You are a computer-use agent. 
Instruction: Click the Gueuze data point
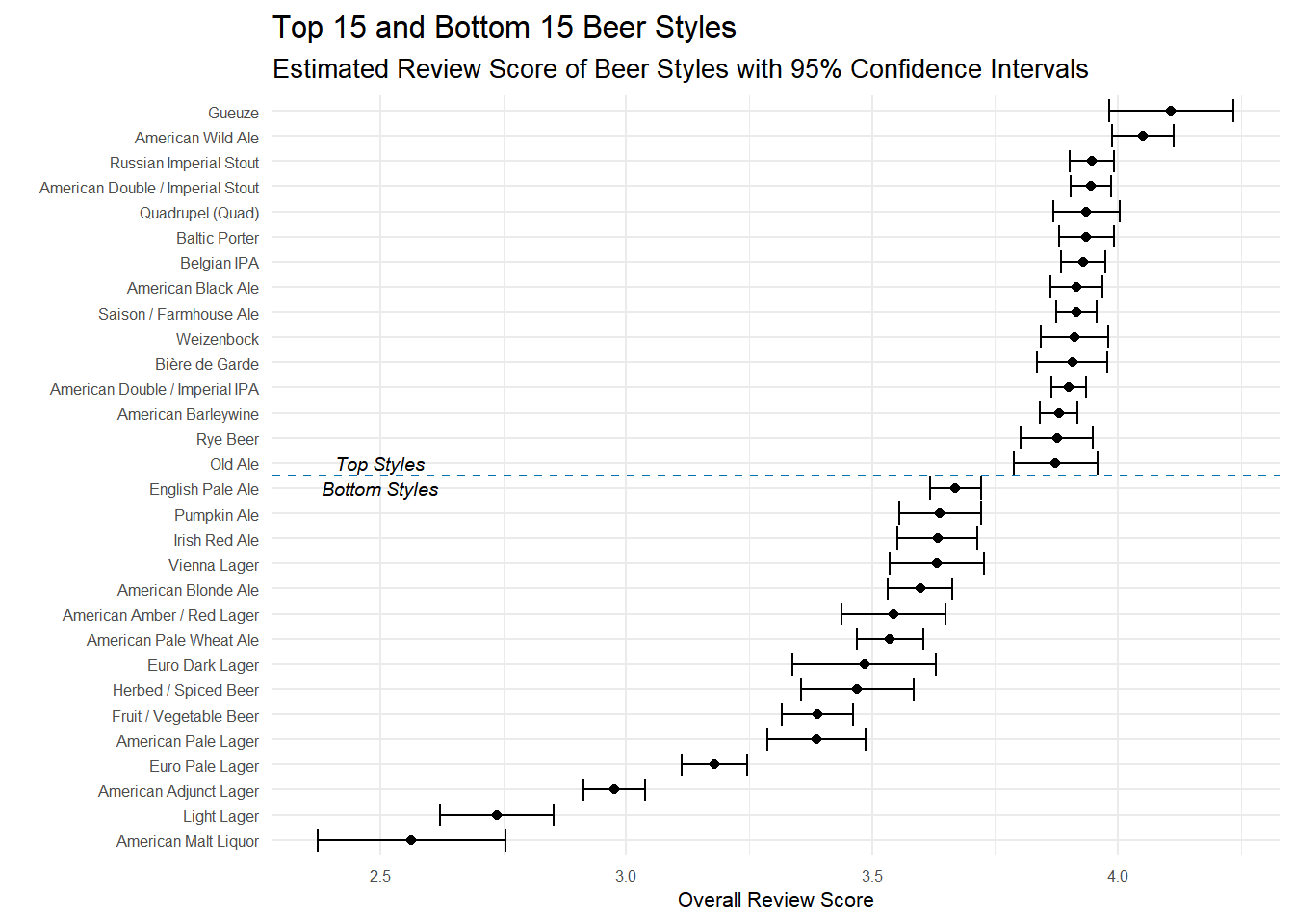pyautogui.click(x=1171, y=111)
